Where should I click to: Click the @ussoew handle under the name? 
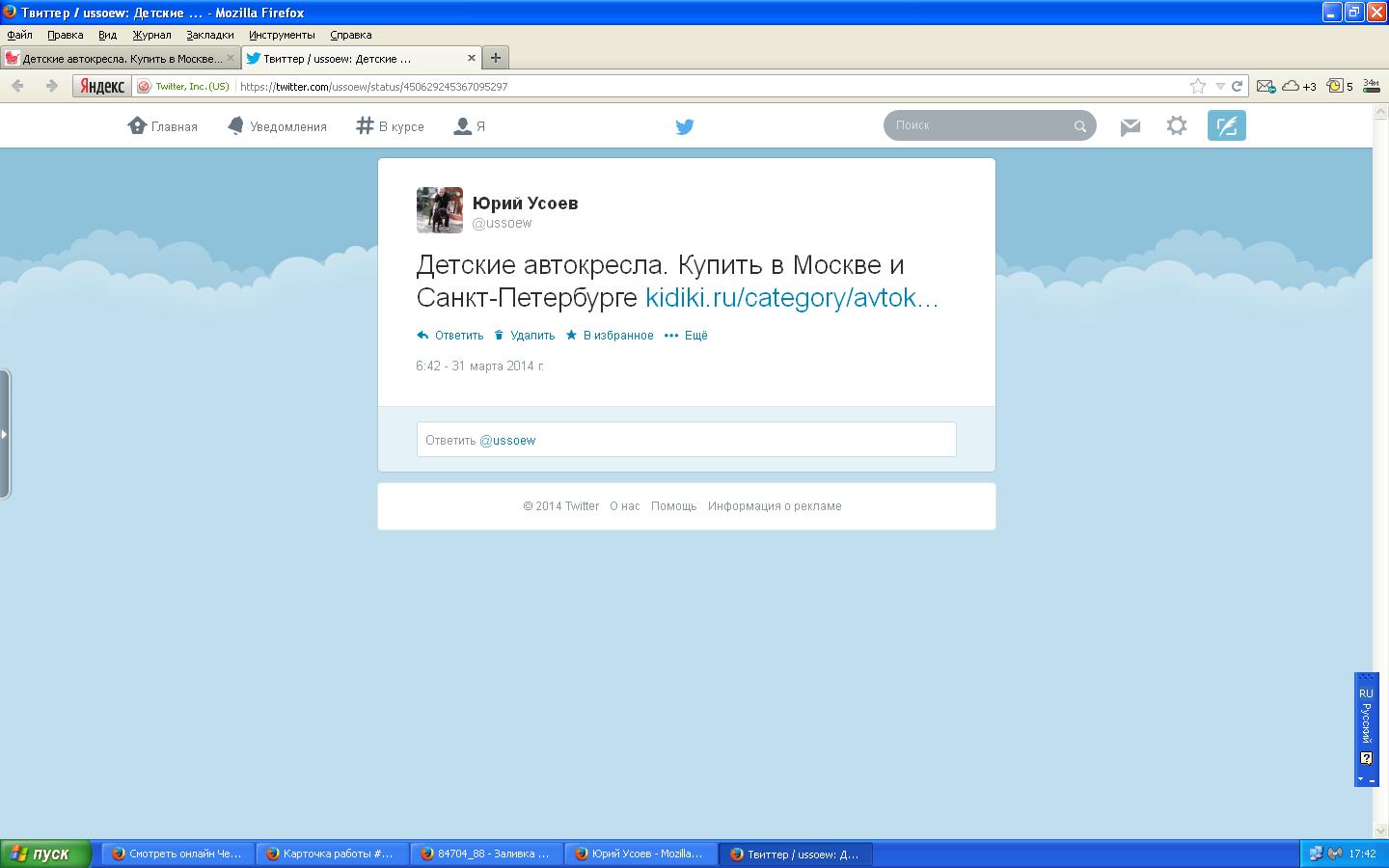pos(503,223)
